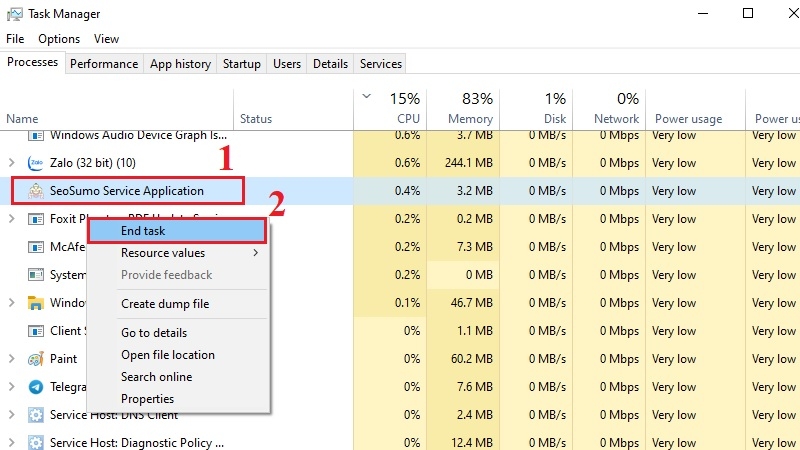This screenshot has width=800, height=450.
Task: Click the 7.6 MB memory cell
Action: click(475, 387)
